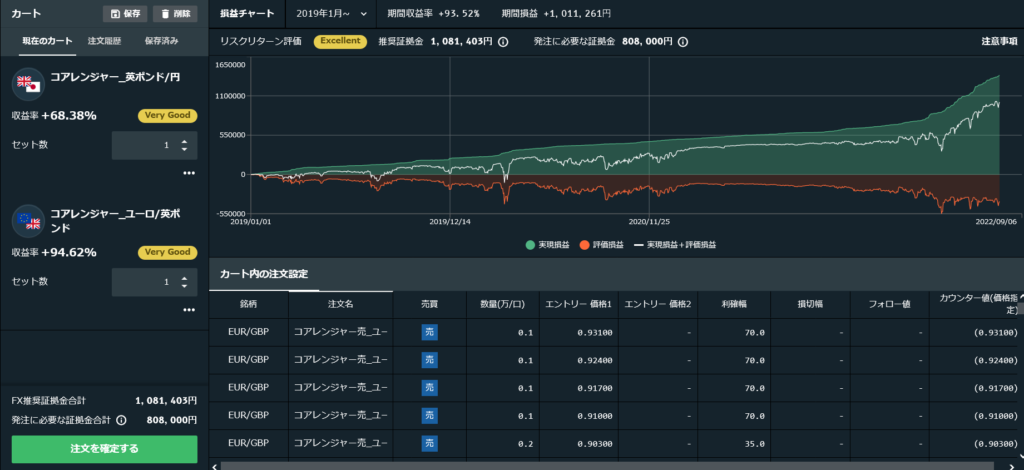
Task: Switch to the 保存済み tab
Action: pos(161,41)
